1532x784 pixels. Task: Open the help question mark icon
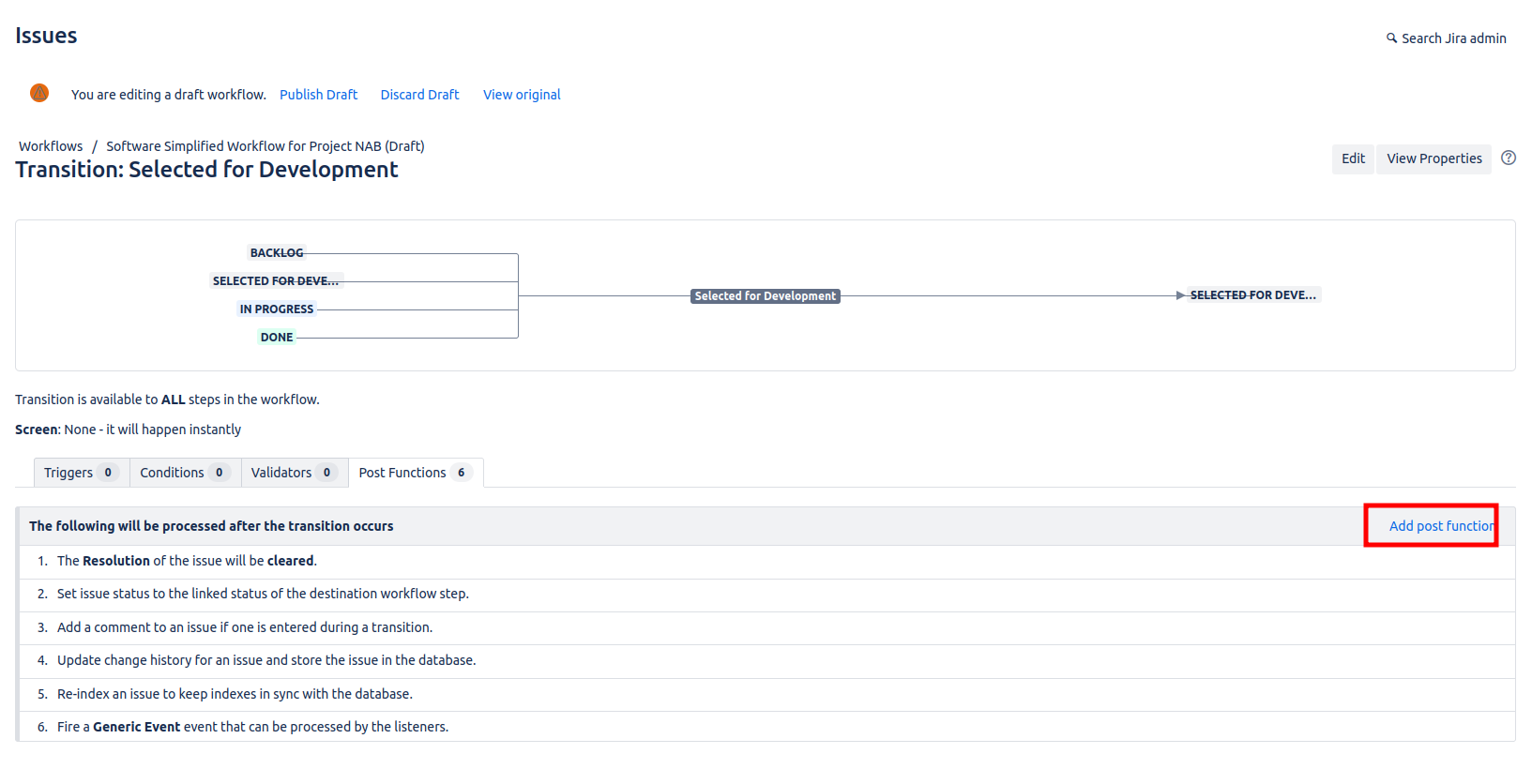click(1509, 158)
